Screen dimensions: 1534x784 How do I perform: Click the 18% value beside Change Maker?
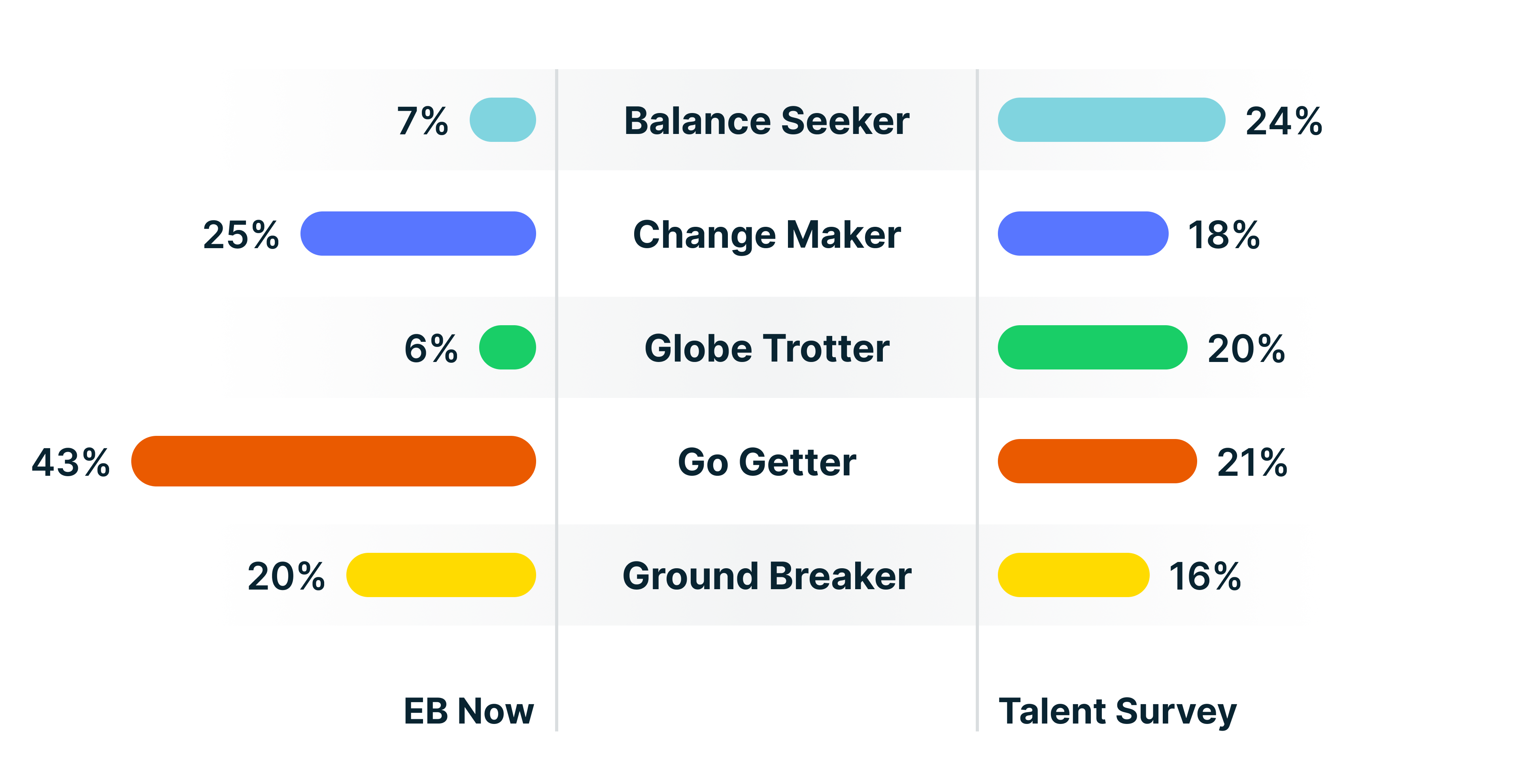[1224, 235]
